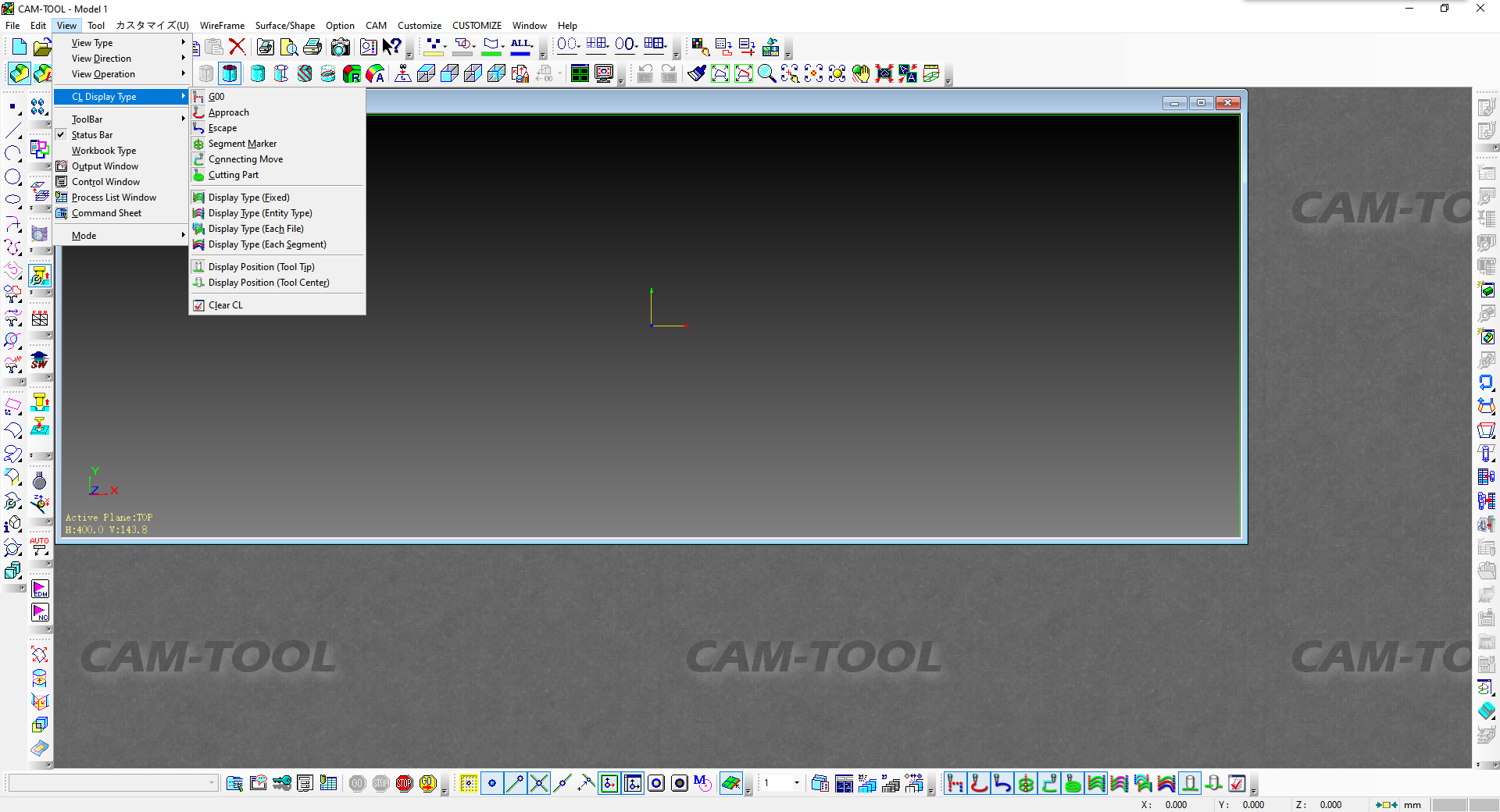Click Clear CL in the submenu
This screenshot has width=1500, height=812.
tap(277, 305)
